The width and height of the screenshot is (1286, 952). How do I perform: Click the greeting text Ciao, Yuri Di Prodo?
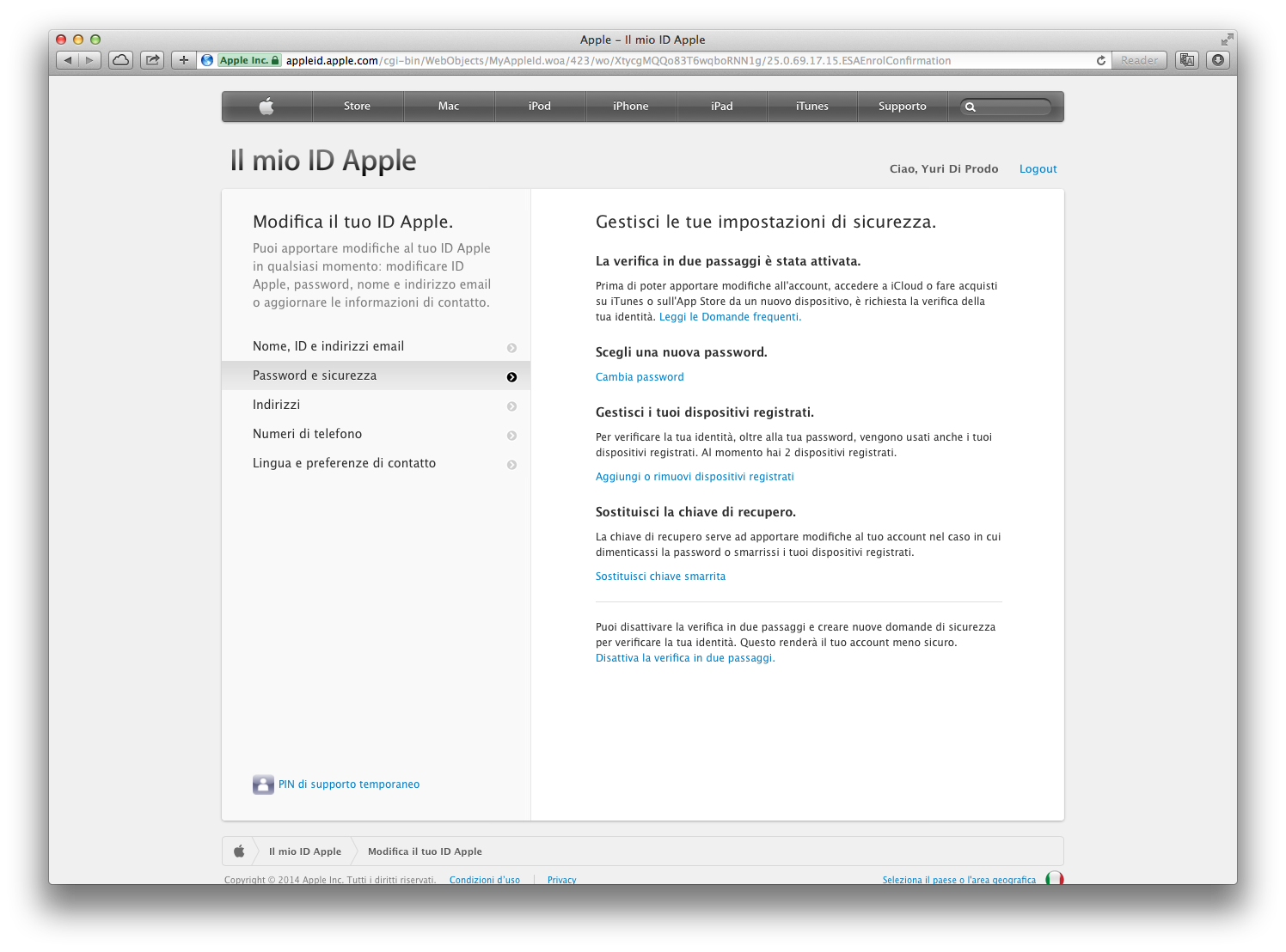point(944,169)
